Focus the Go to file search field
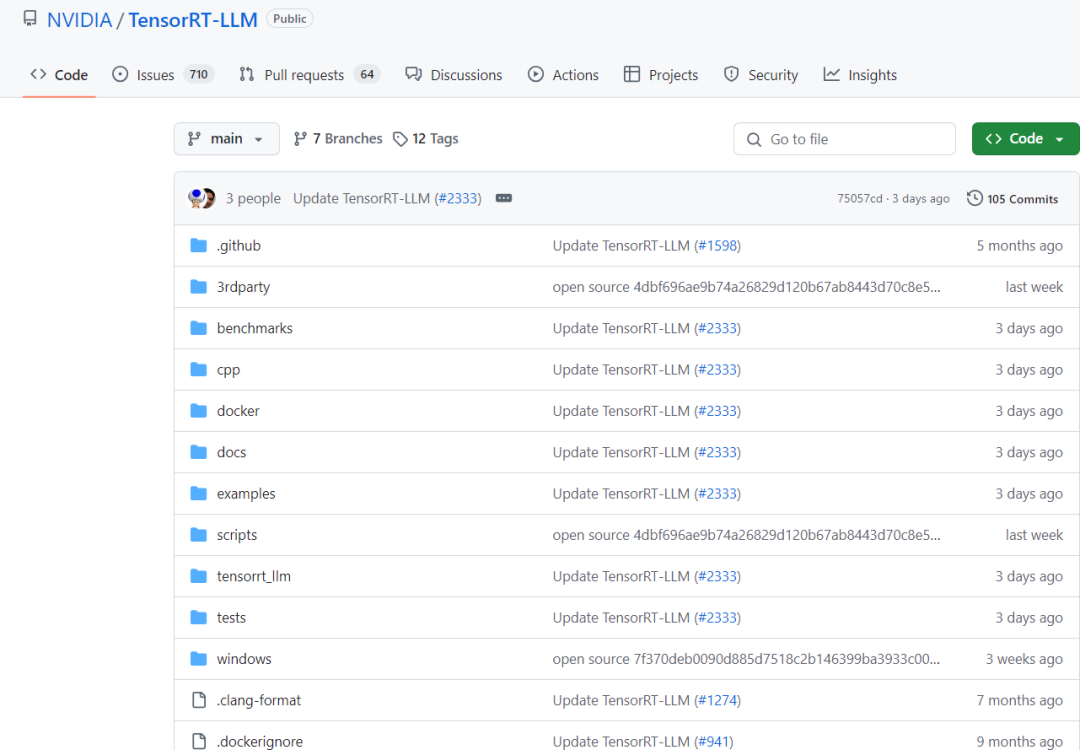This screenshot has height=750, width=1080. (x=844, y=139)
